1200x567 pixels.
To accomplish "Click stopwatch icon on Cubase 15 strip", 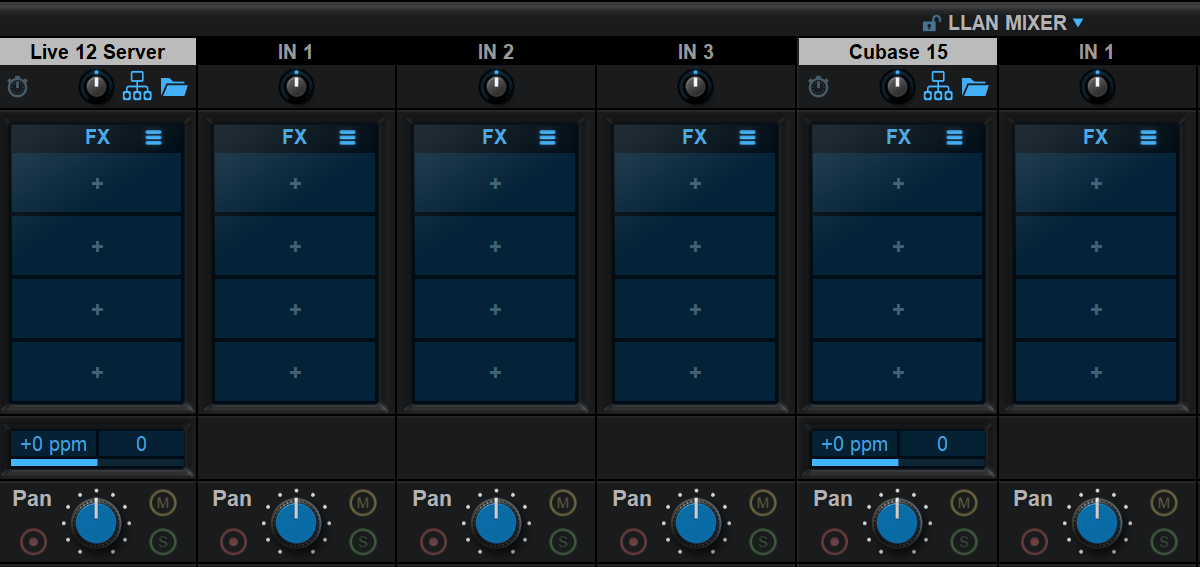I will [x=819, y=88].
